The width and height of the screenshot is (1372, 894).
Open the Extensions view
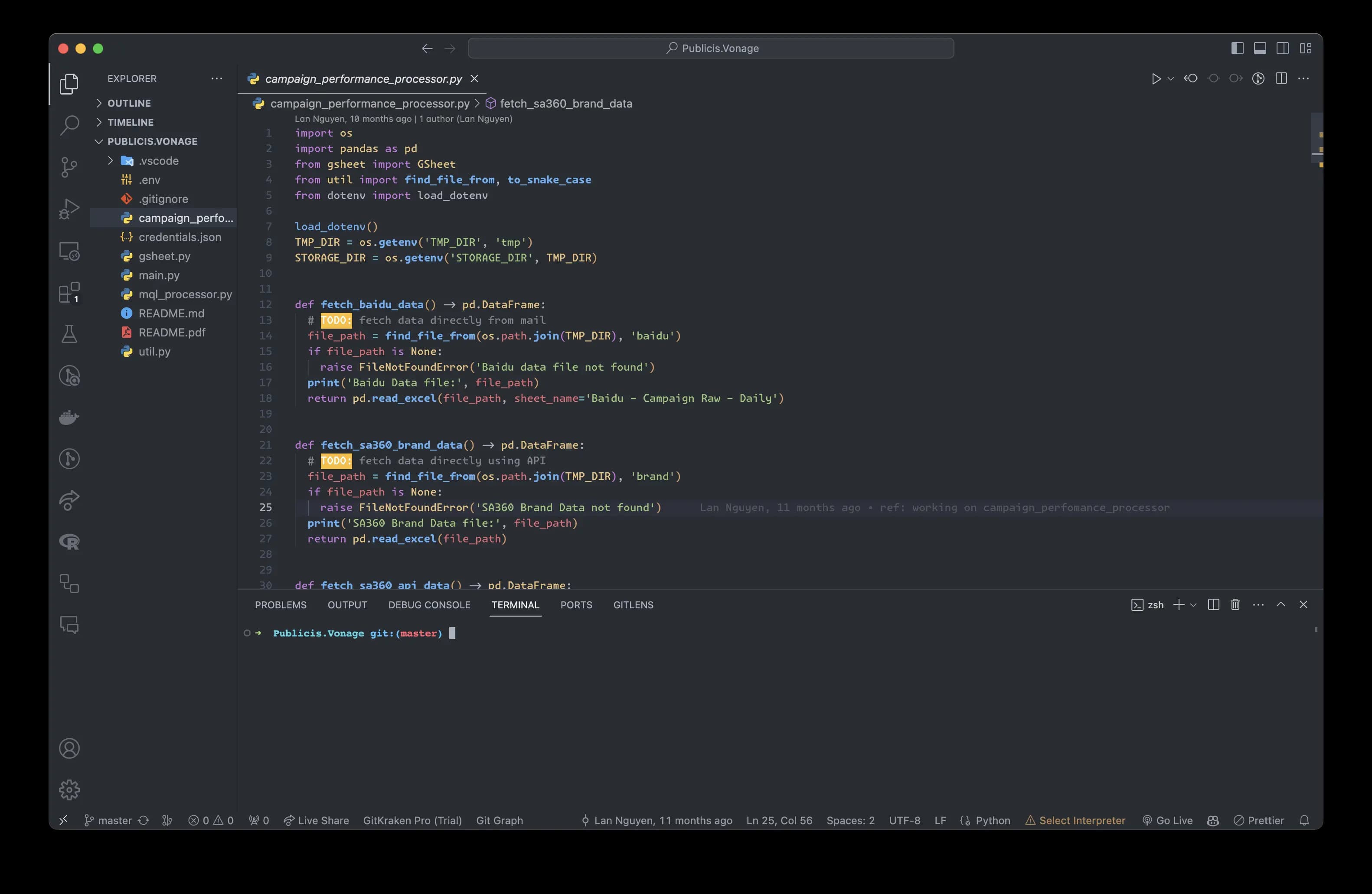pos(69,292)
